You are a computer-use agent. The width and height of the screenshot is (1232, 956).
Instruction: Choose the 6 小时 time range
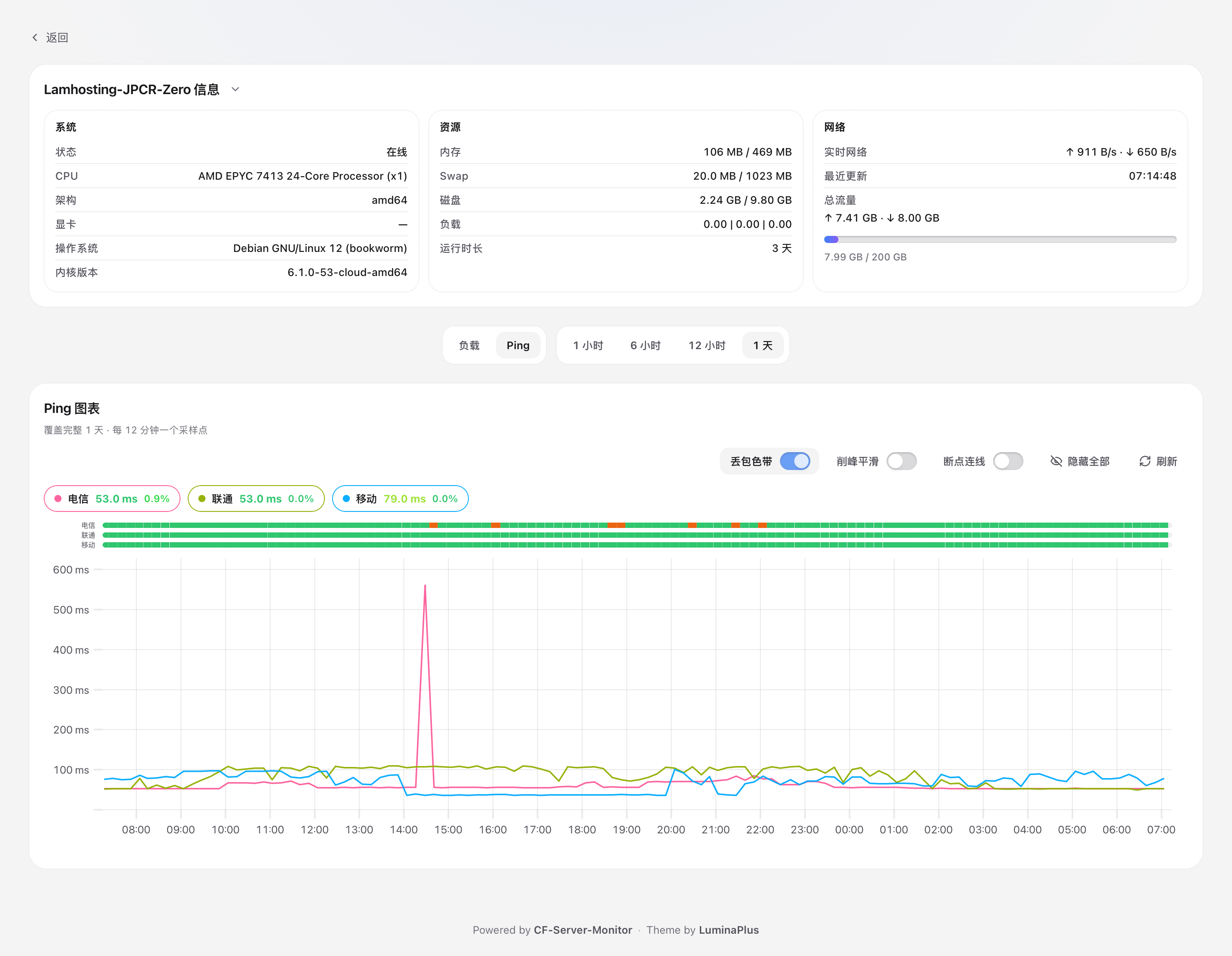click(645, 346)
